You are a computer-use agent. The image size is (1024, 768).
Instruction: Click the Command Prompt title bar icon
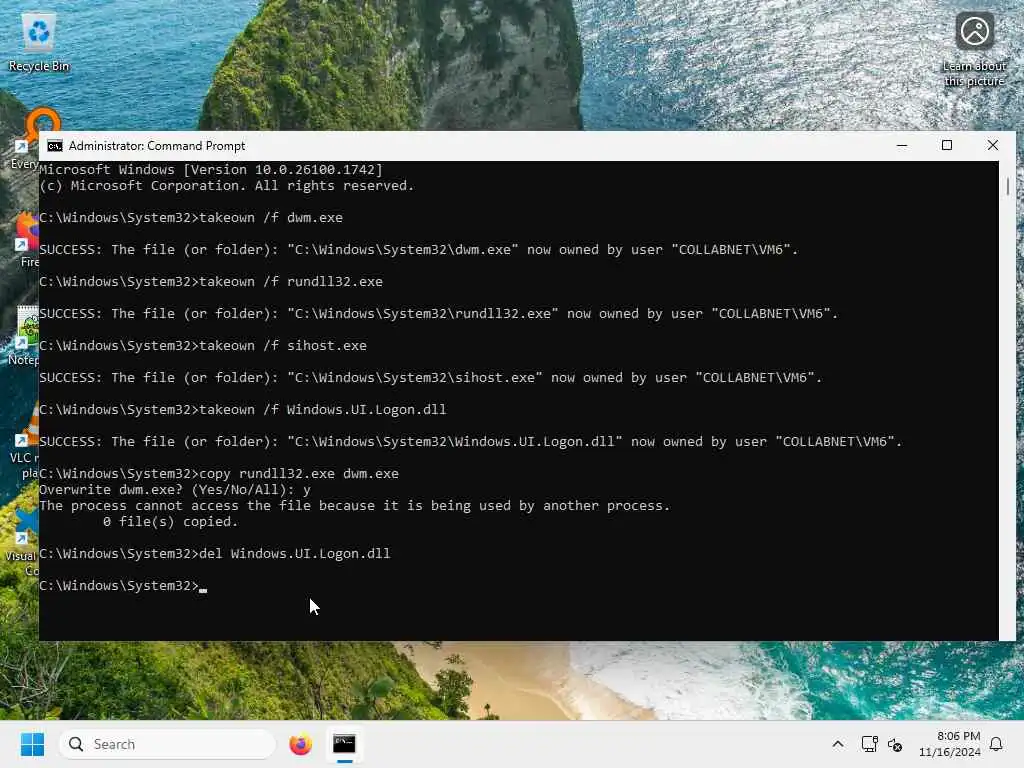(x=55, y=146)
